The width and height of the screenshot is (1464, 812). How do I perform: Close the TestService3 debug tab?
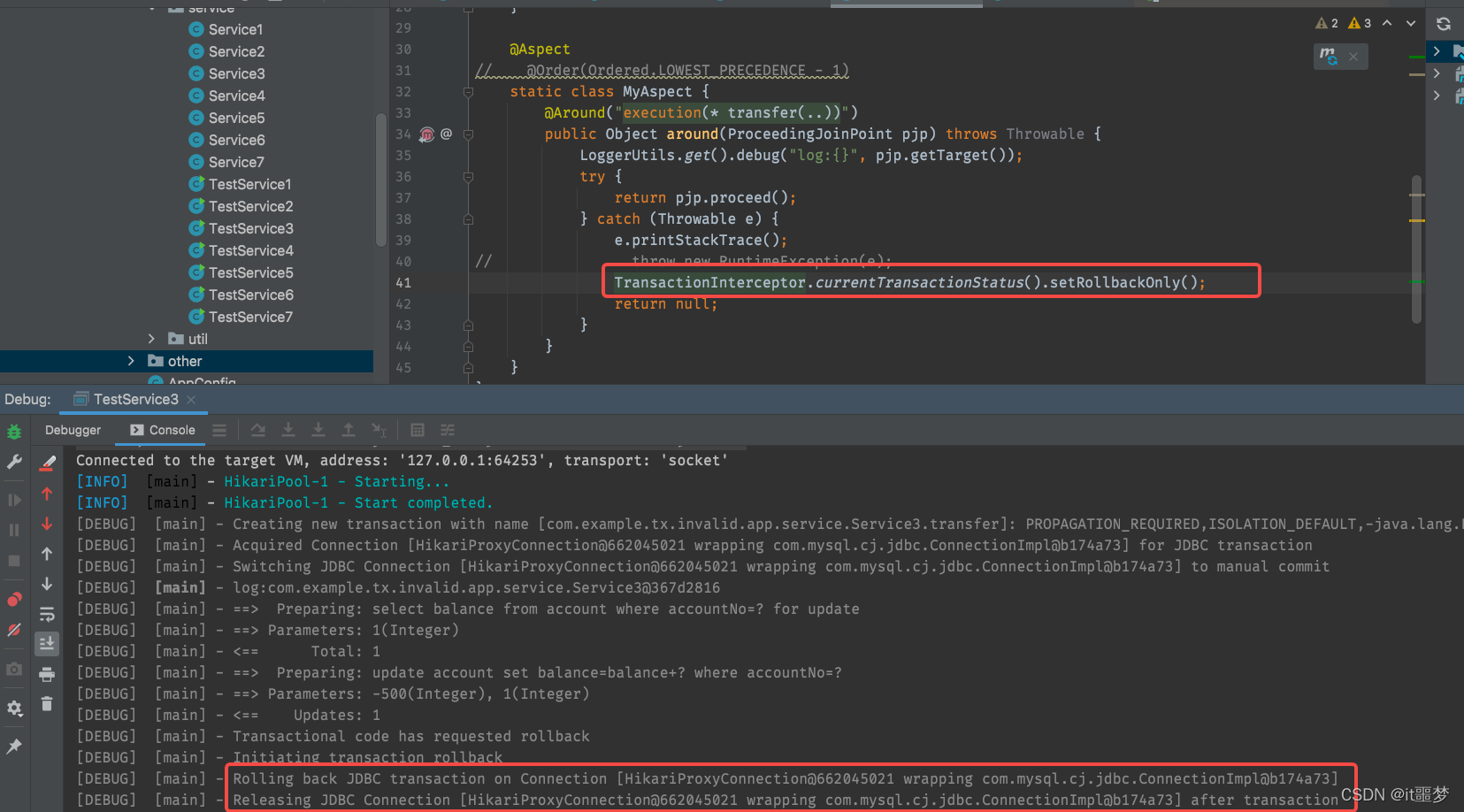pyautogui.click(x=191, y=400)
